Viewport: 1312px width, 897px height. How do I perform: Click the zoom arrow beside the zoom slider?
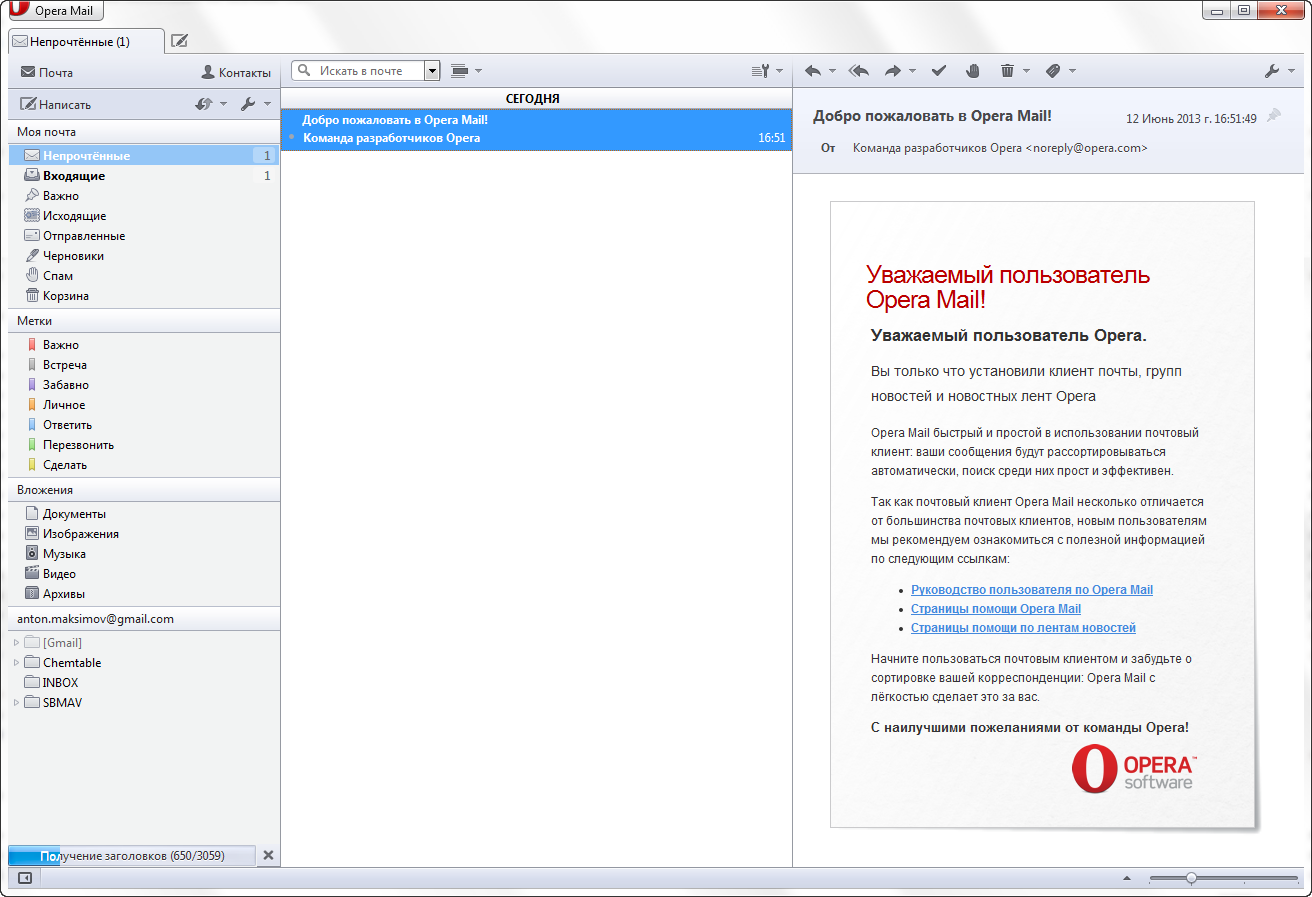coord(1127,878)
